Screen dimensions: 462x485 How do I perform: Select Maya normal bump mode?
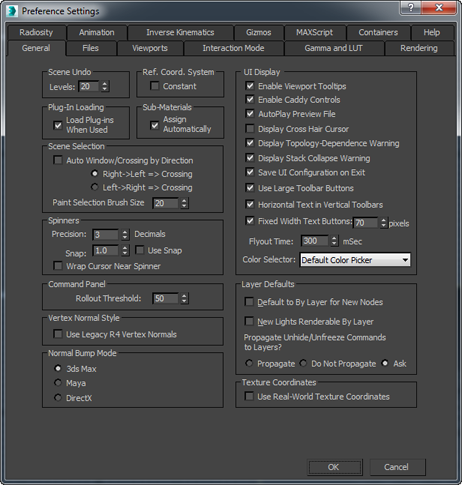pyautogui.click(x=58, y=382)
